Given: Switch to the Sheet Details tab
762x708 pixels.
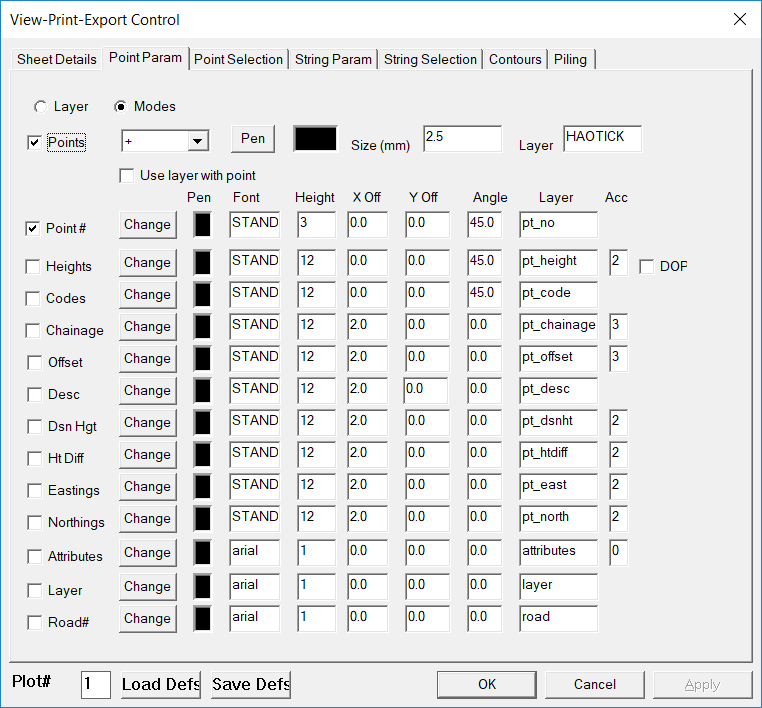Looking at the screenshot, I should pos(57,59).
